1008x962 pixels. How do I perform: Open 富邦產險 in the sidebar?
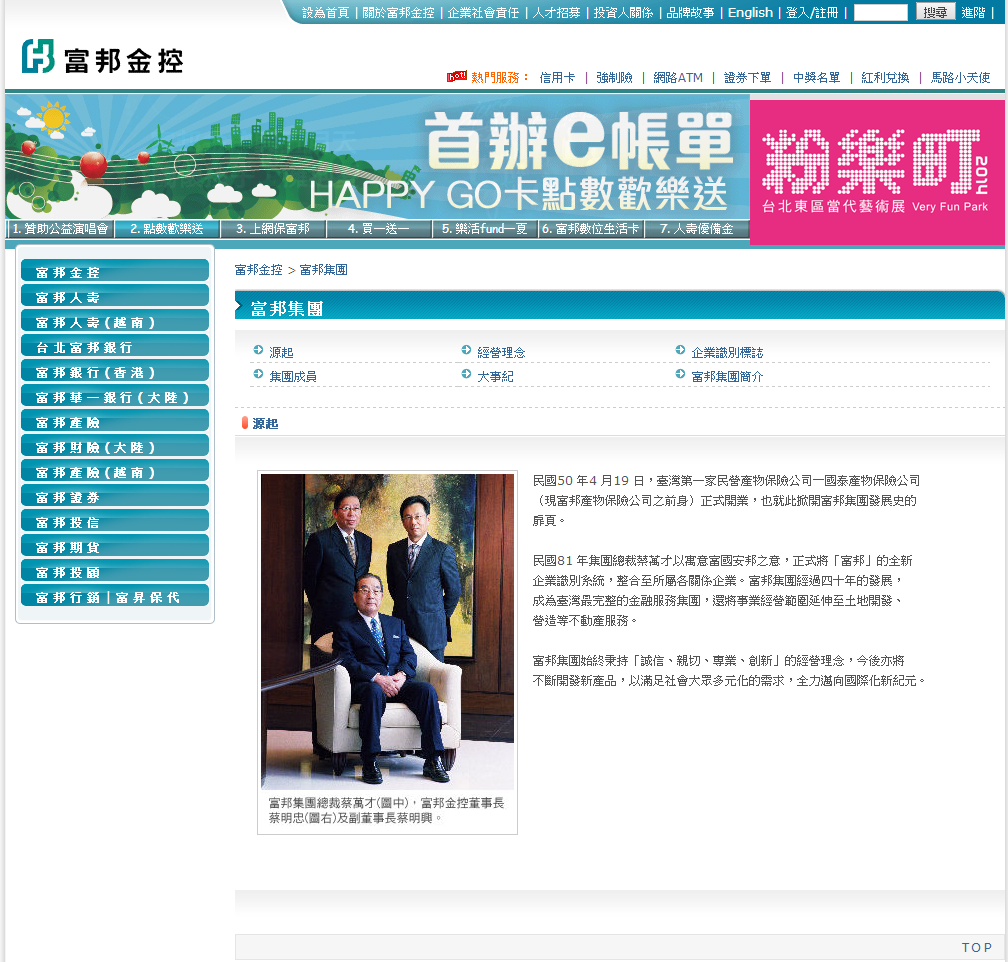pos(115,422)
